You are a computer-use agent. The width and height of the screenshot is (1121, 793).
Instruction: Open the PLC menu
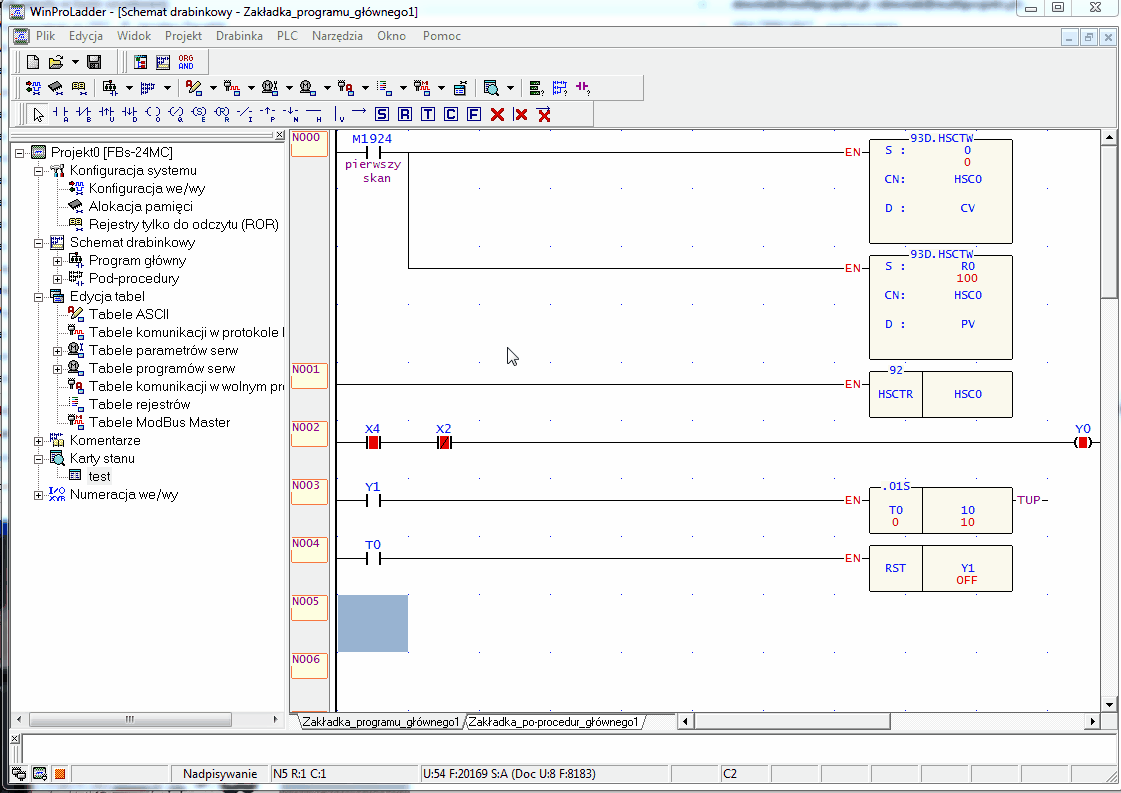click(287, 36)
